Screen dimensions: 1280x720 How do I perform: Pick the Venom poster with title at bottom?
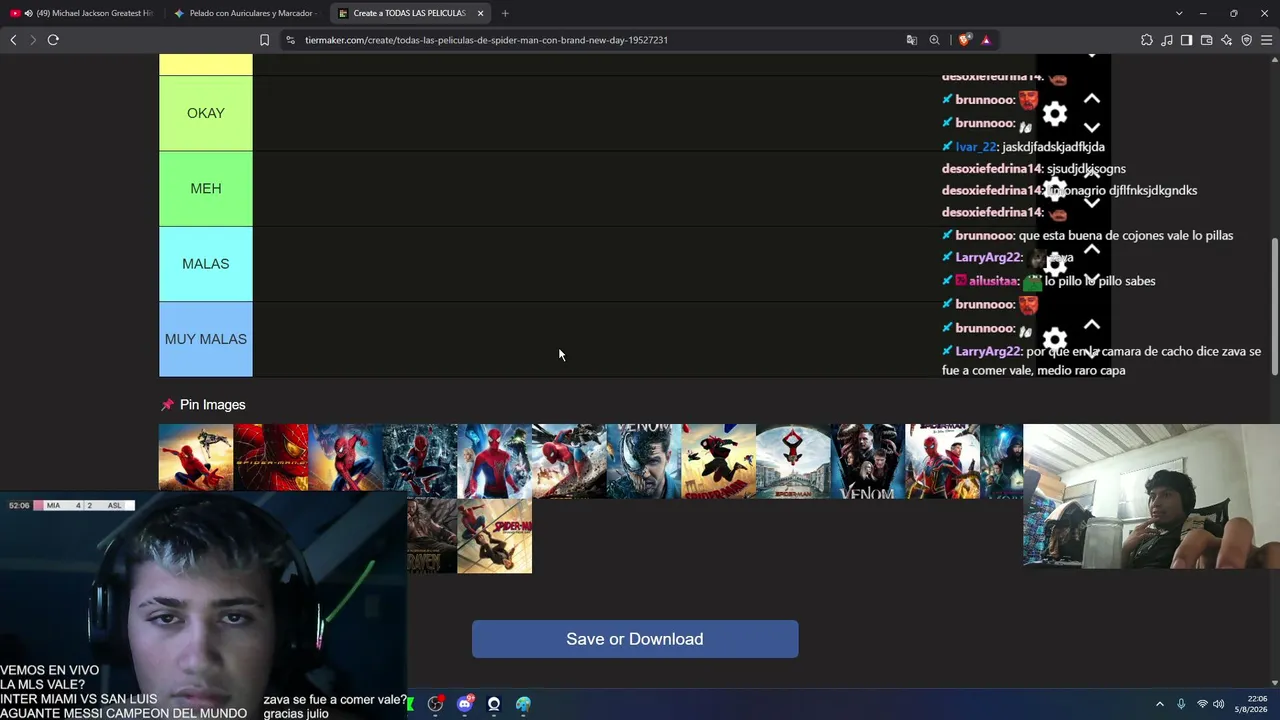[x=868, y=461]
